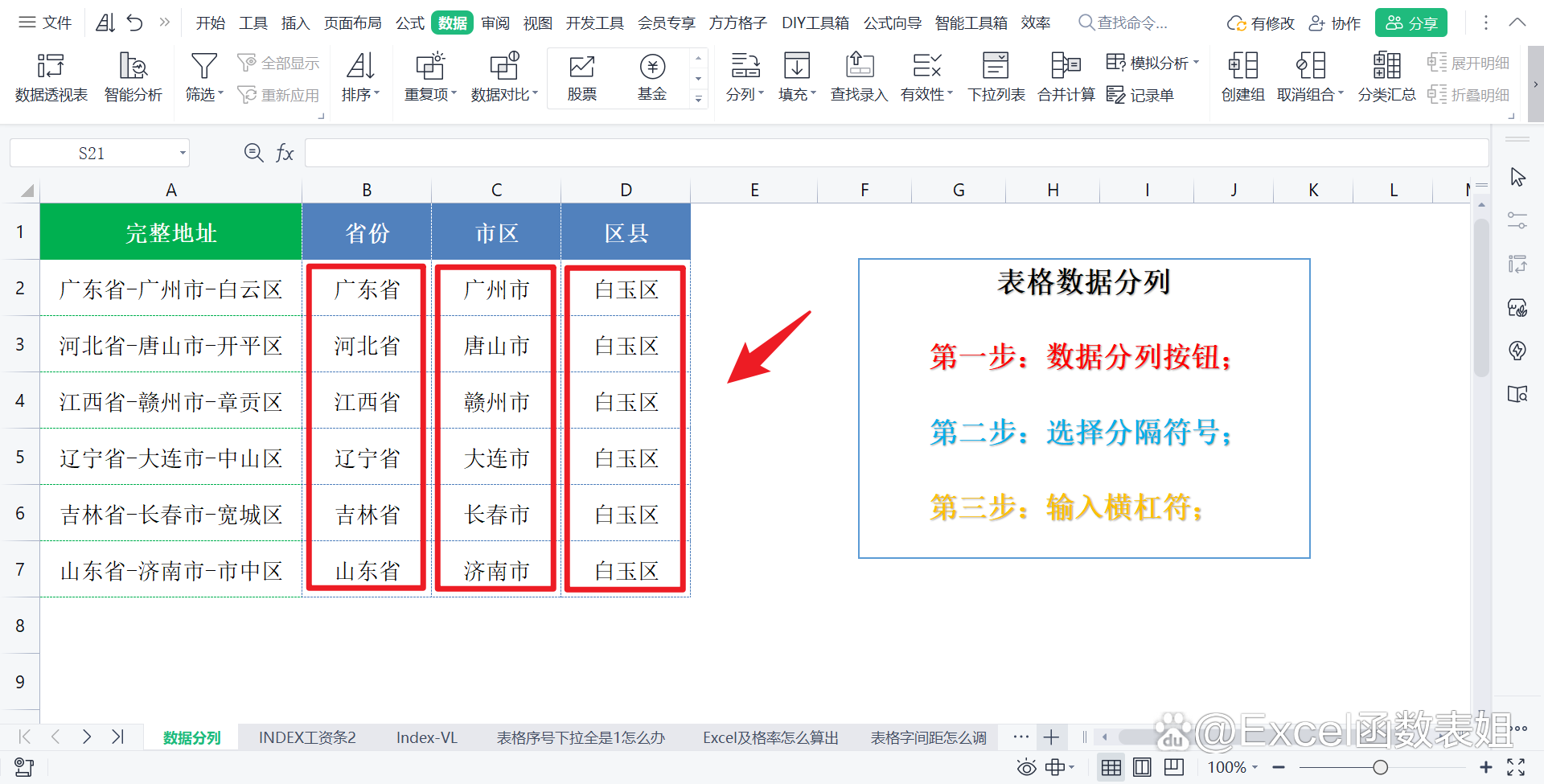1544x784 pixels.
Task: Open the Name Box dropdown arrow
Action: click(x=183, y=153)
